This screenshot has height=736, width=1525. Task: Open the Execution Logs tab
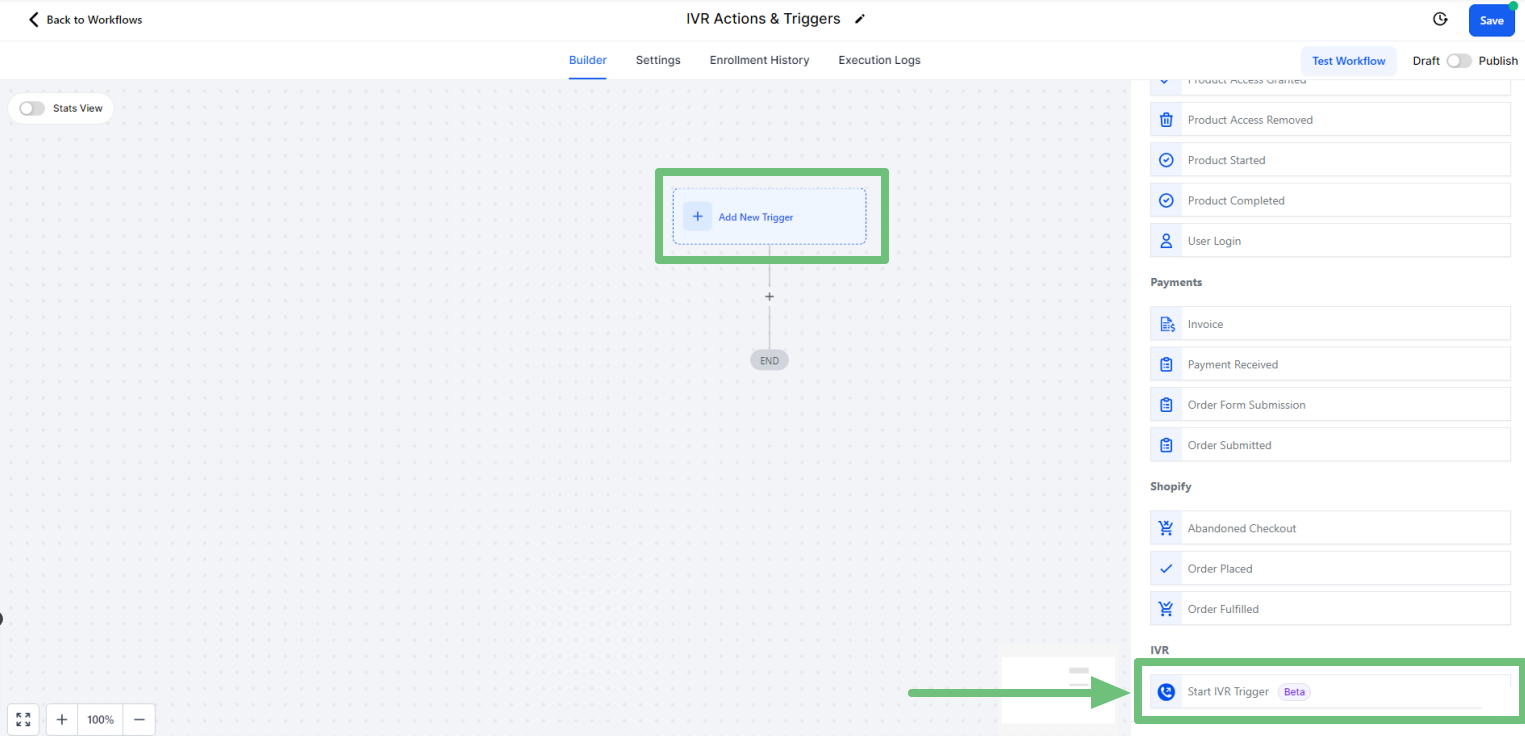[x=879, y=60]
